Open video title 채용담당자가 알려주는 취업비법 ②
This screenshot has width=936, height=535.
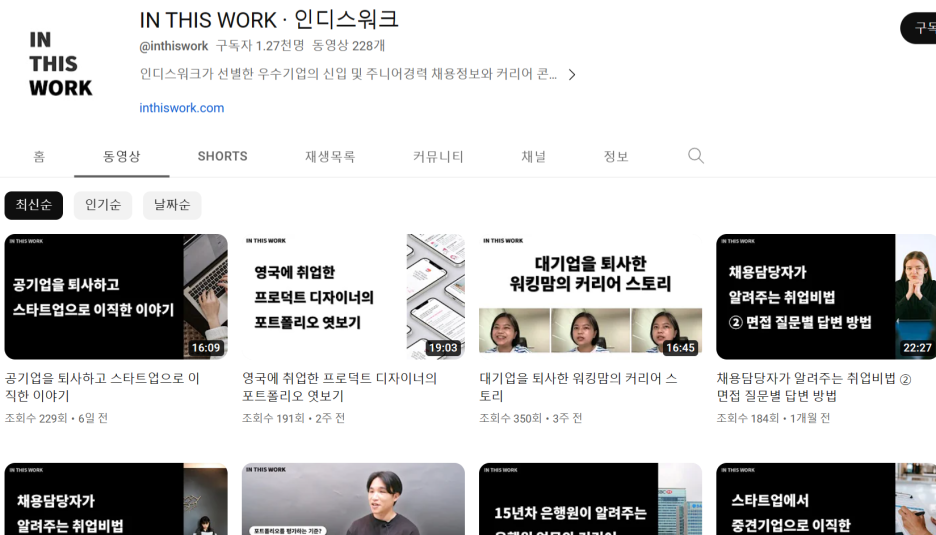(814, 387)
